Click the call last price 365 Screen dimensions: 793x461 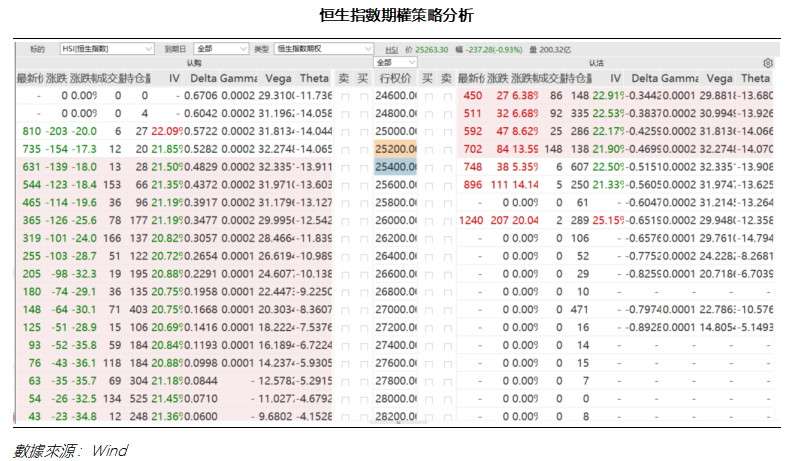31,220
